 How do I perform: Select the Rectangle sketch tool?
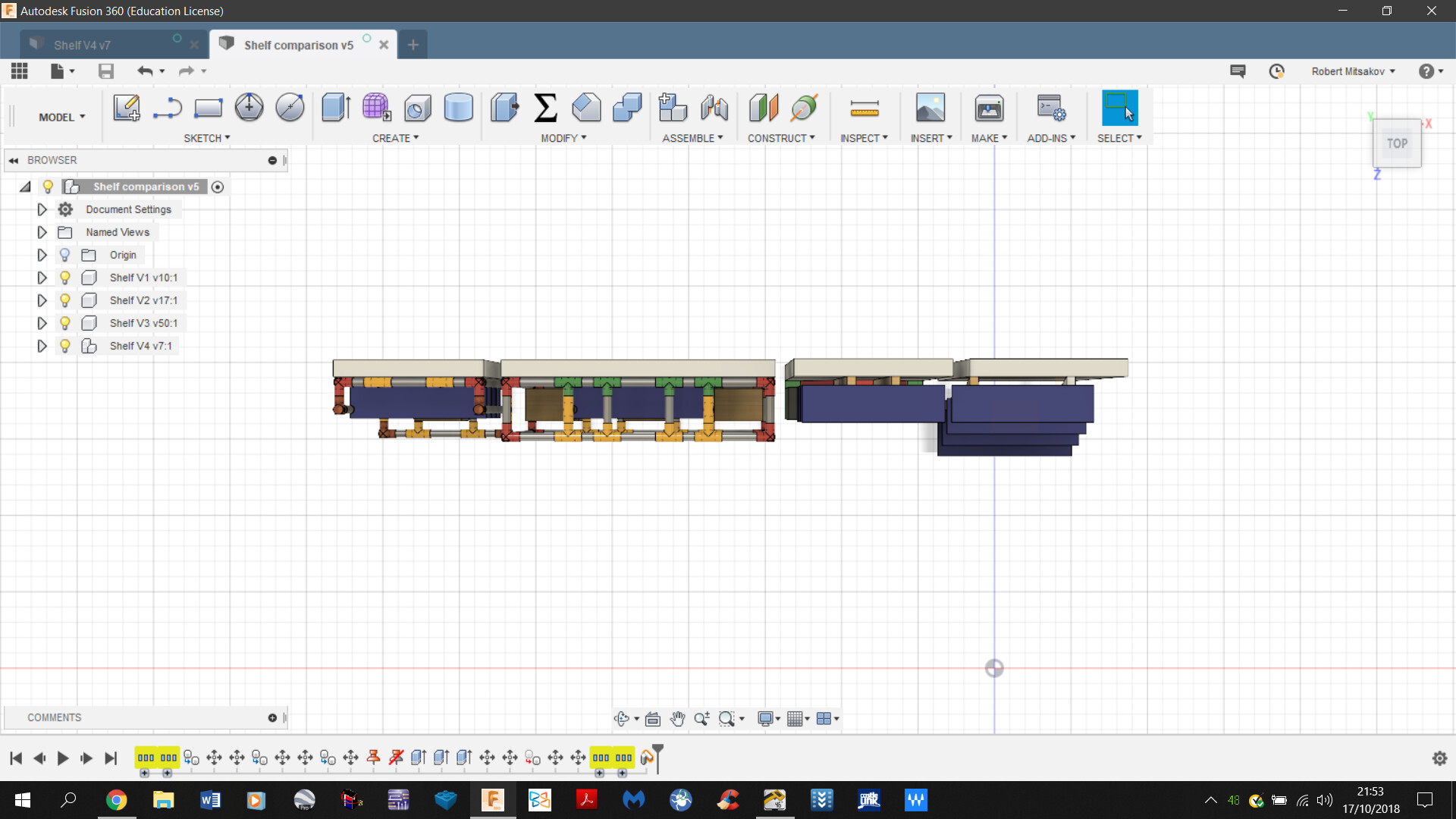tap(208, 108)
